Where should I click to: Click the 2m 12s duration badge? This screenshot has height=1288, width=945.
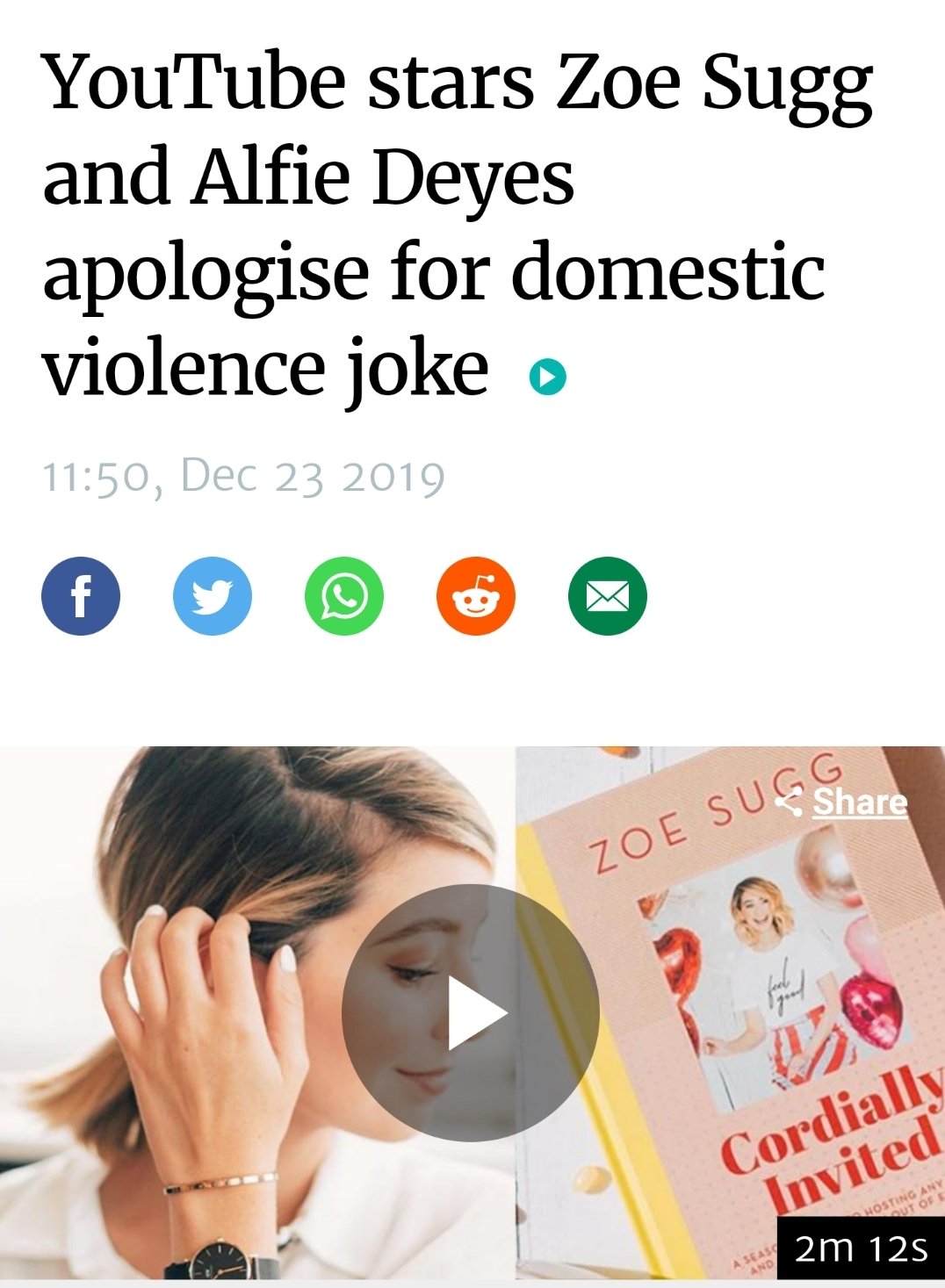861,1248
